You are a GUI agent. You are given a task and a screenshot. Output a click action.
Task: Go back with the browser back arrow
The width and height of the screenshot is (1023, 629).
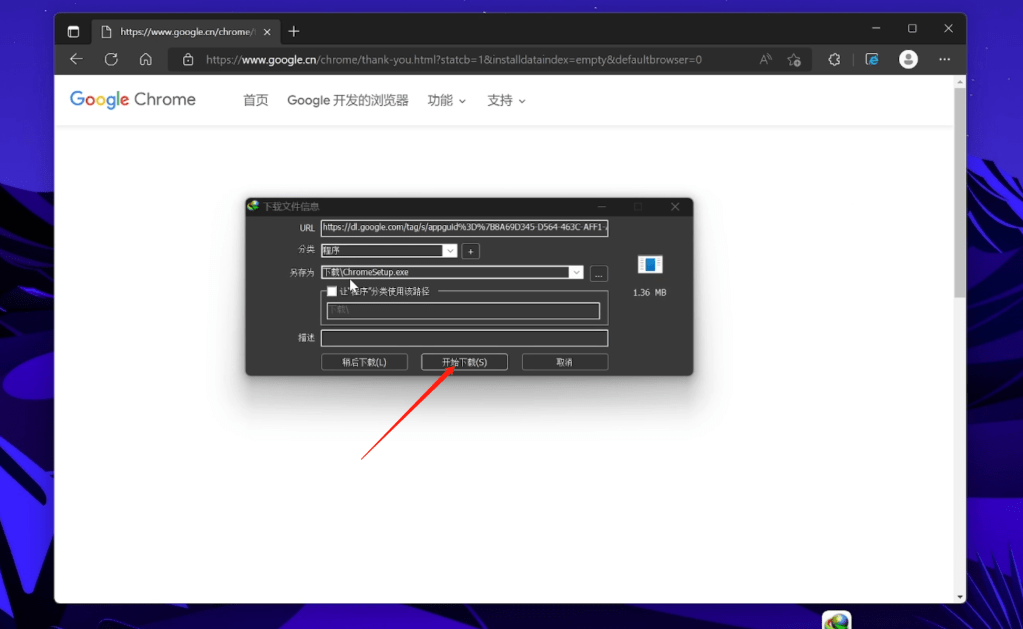tap(76, 59)
